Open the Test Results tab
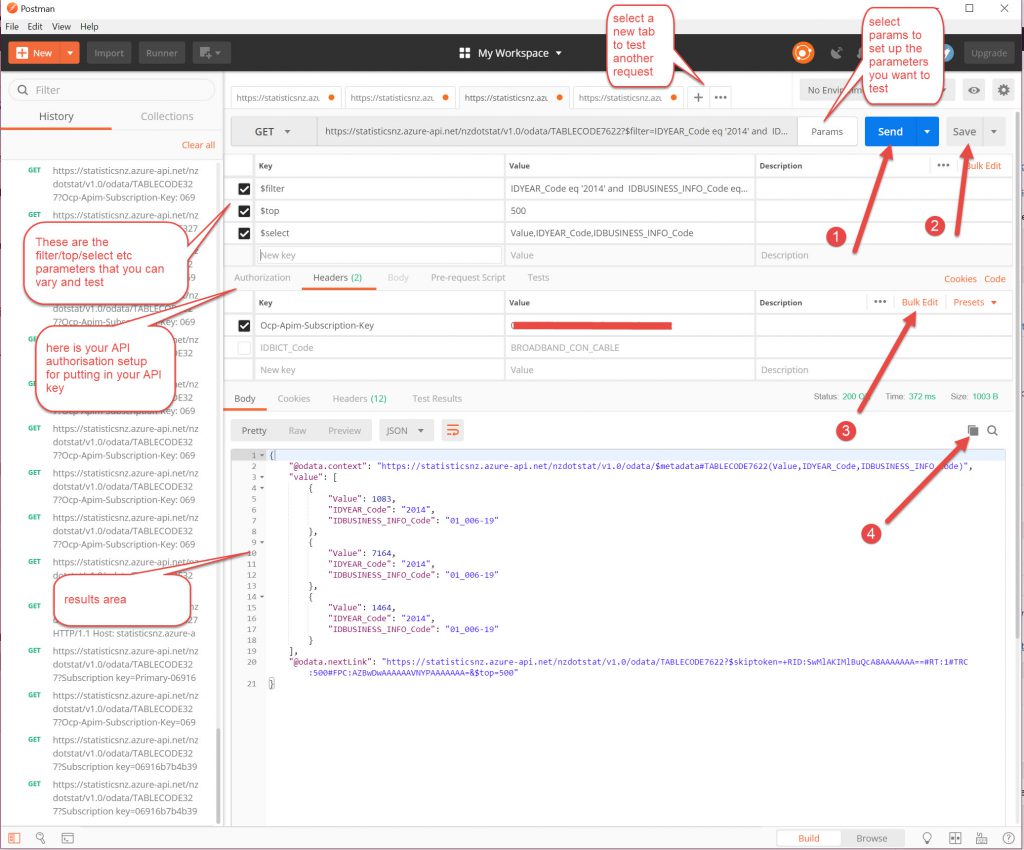Image resolution: width=1024 pixels, height=850 pixels. [436, 398]
